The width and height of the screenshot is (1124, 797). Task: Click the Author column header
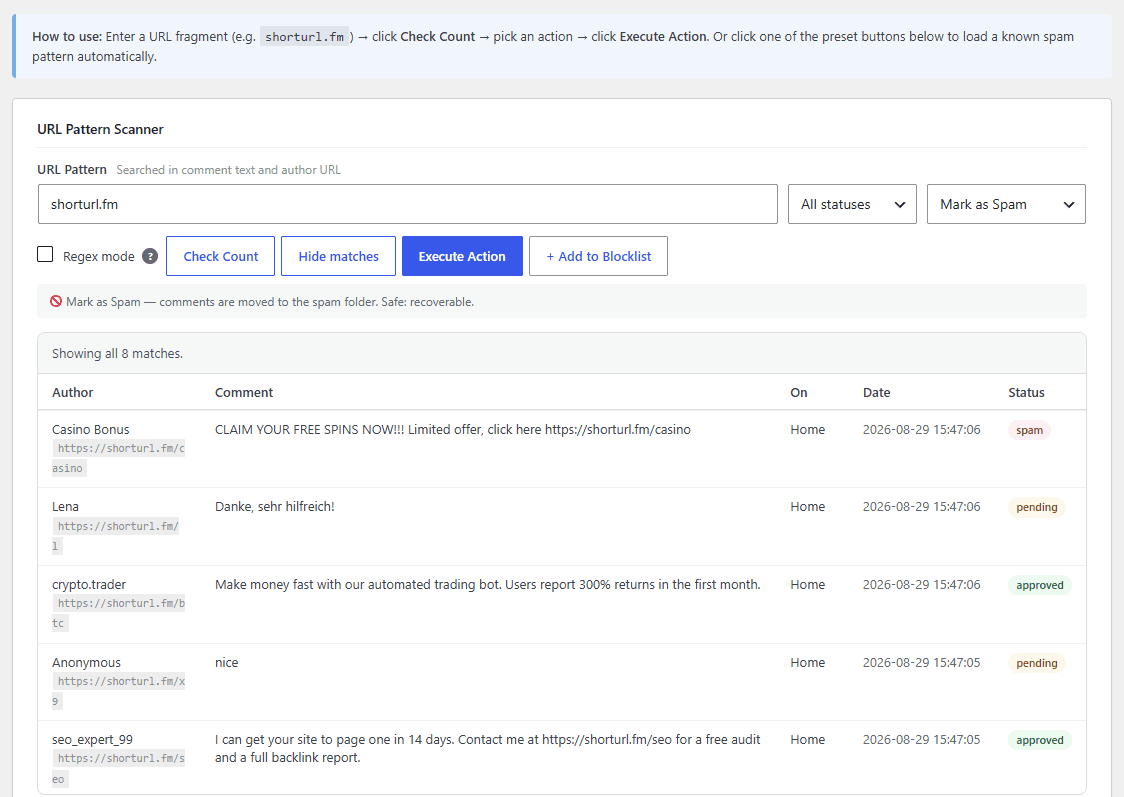point(72,392)
